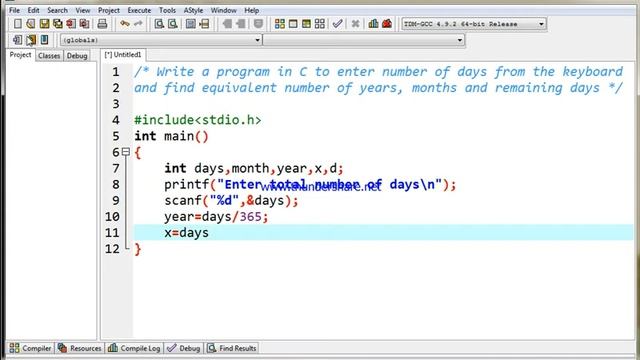Click the Toggle bookmarks icon
The image size is (640, 360).
point(31,40)
